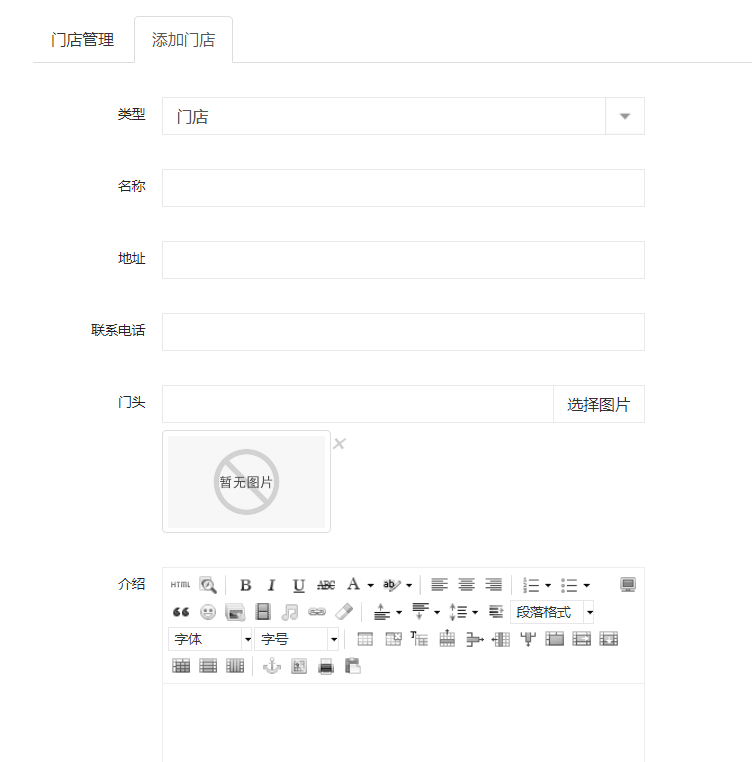Switch to HTML source view
The height and width of the screenshot is (762, 752).
coord(180,585)
